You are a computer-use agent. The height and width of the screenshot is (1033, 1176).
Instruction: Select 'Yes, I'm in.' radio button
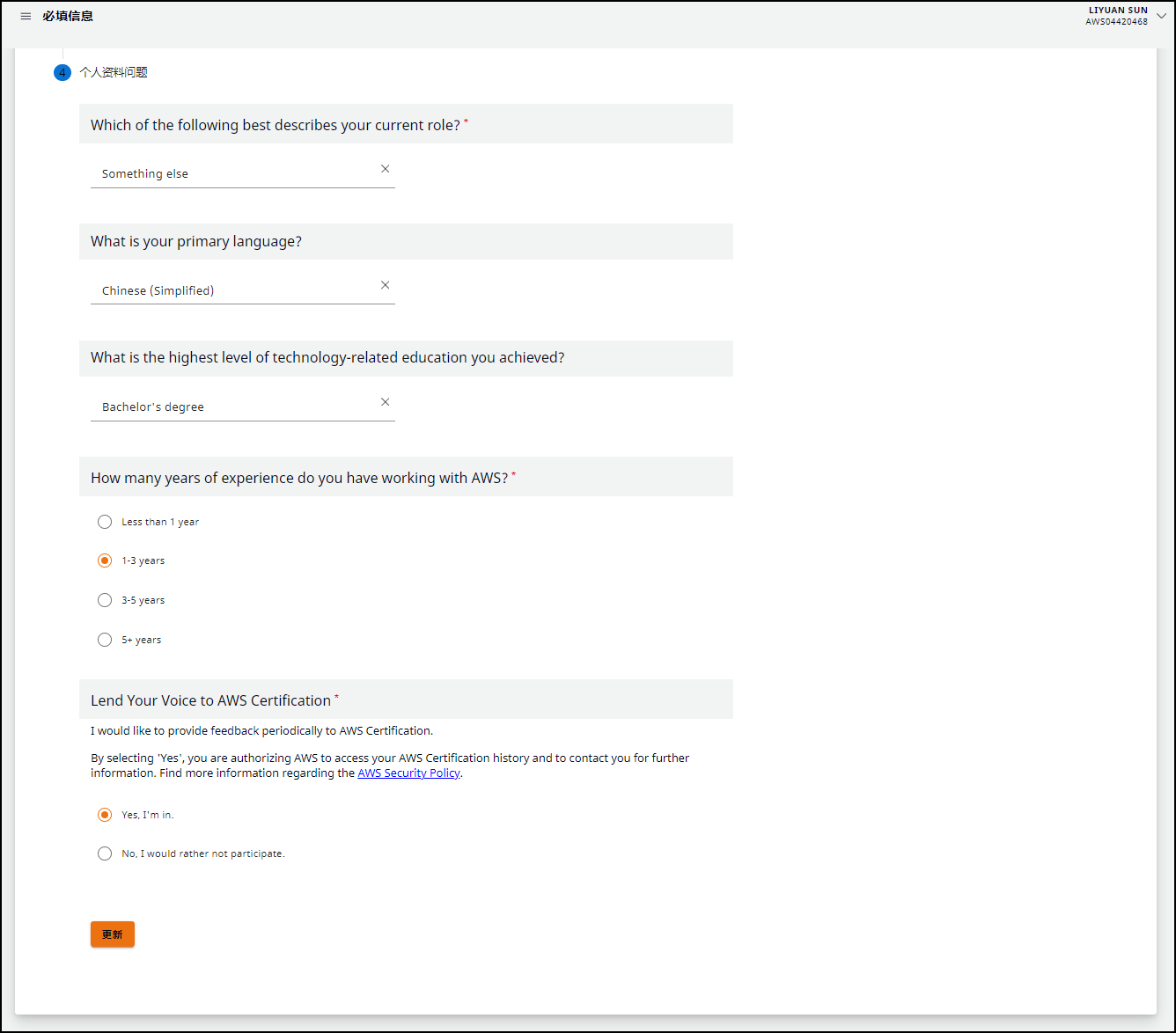pyautogui.click(x=105, y=815)
